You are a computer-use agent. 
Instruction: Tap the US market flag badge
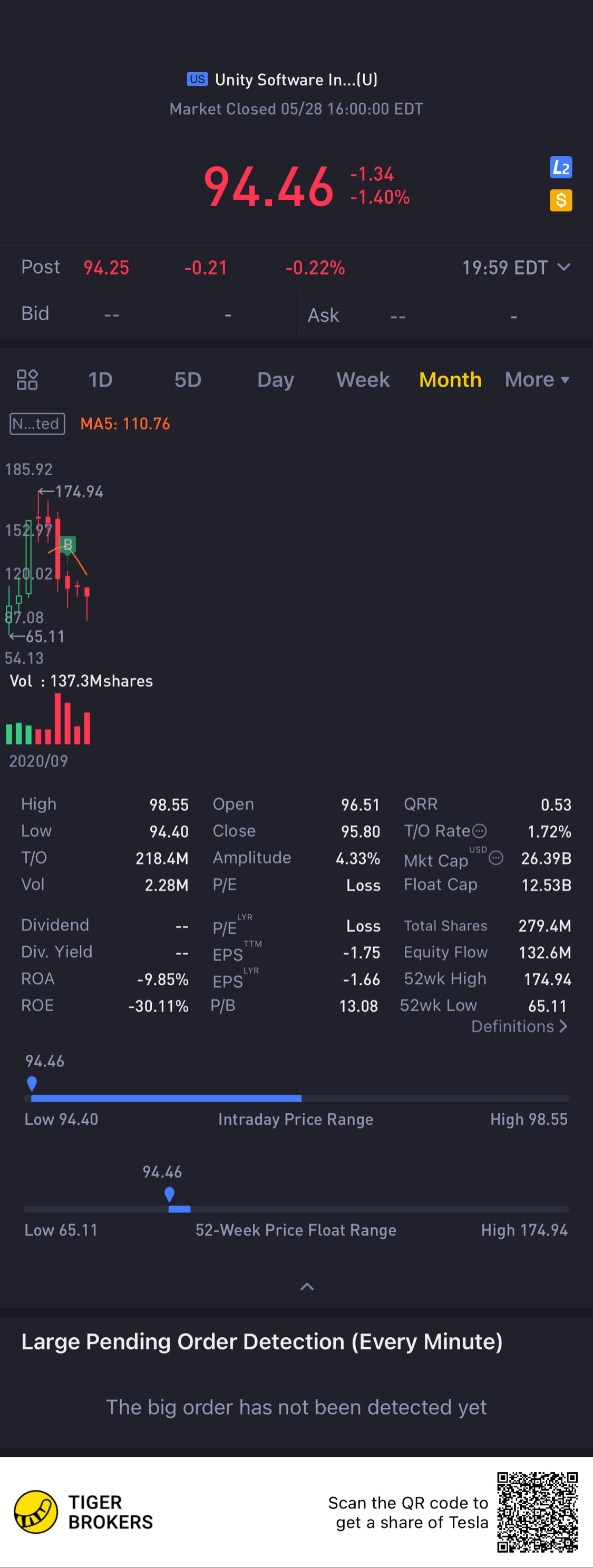click(197, 79)
